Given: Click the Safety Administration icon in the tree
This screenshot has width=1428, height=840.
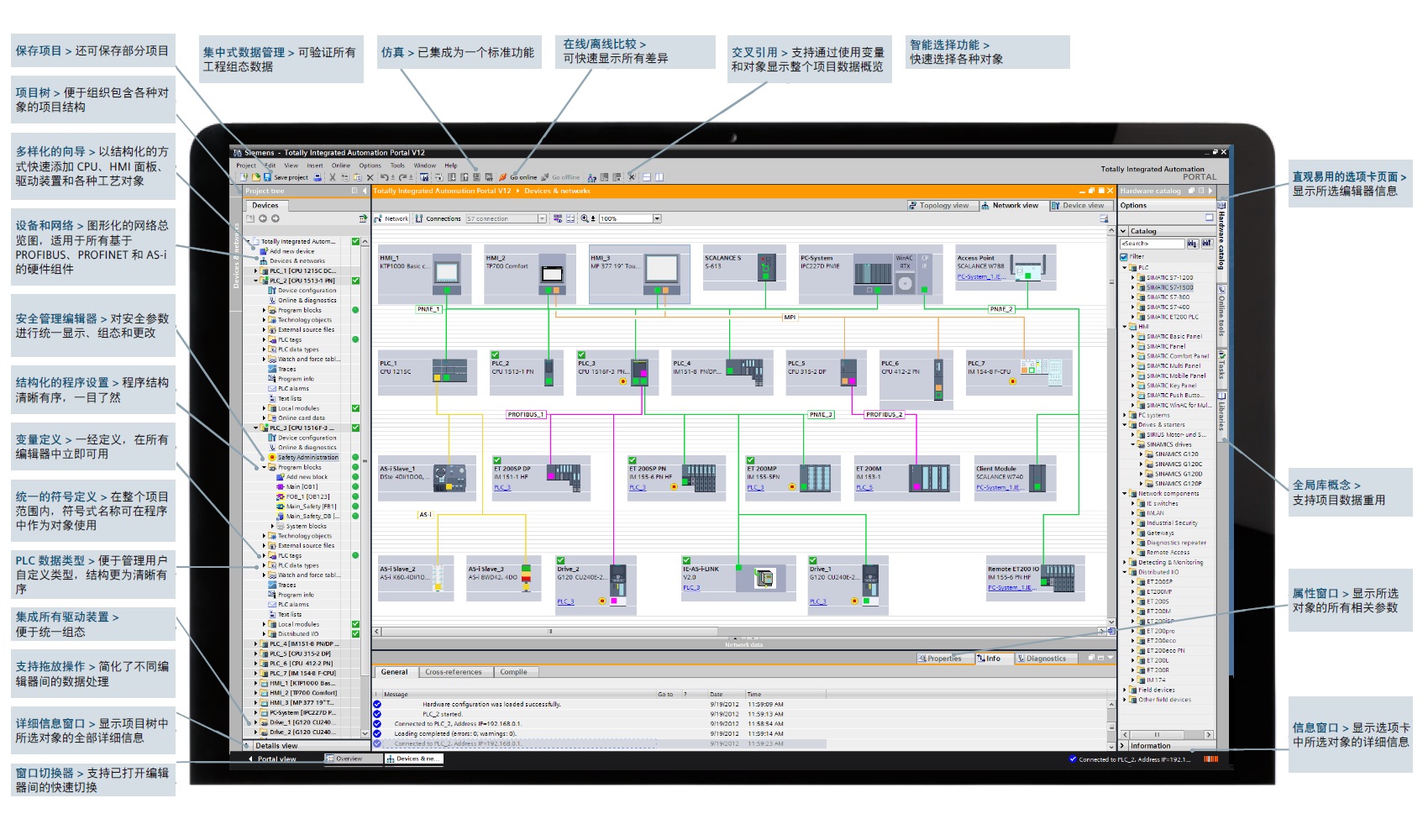Looking at the screenshot, I should pos(272,458).
